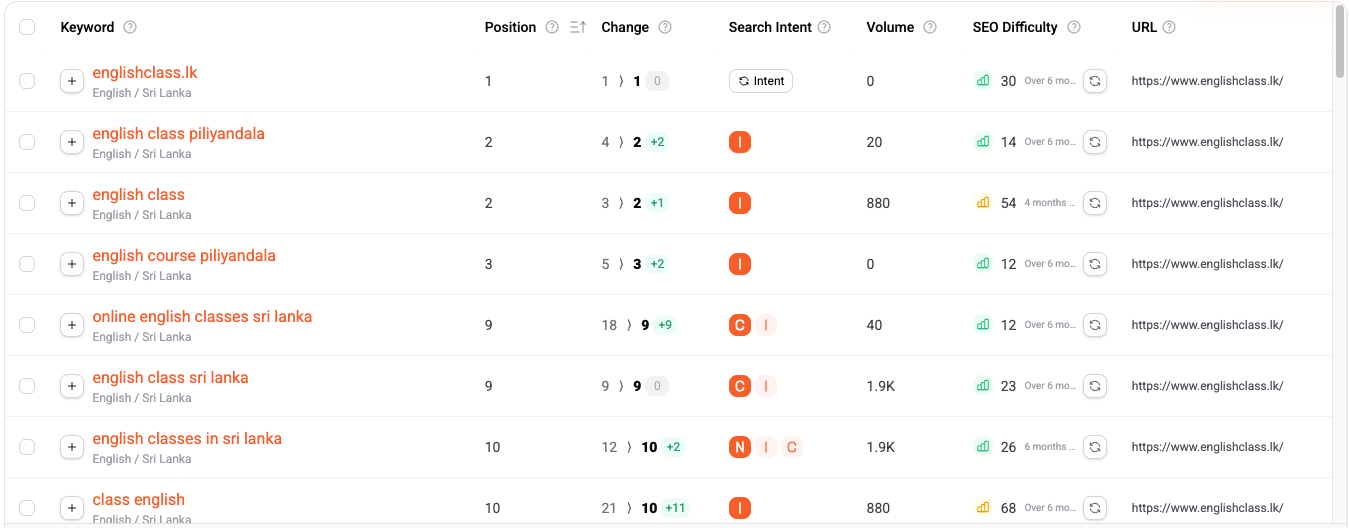Click Informational intent badge for english class piliyandala
Screen dimensions: 1349x528
pyautogui.click(x=740, y=142)
